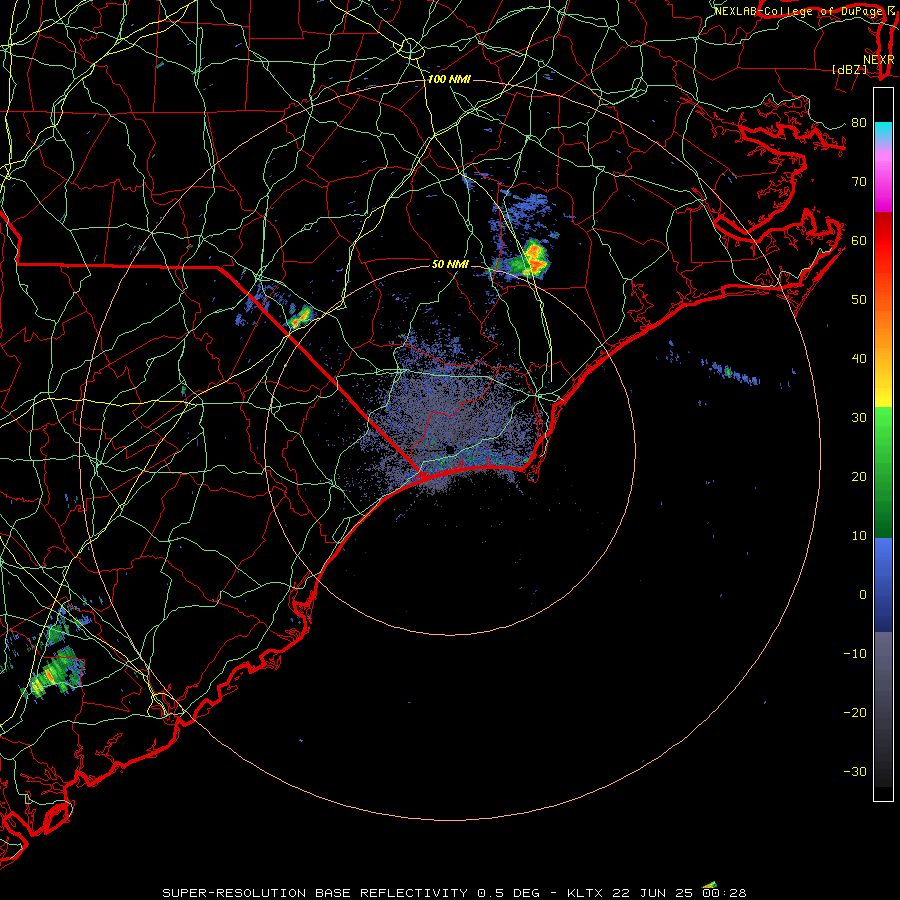Click the 30 value on dBZ scale
This screenshot has width=900, height=900.
click(859, 418)
